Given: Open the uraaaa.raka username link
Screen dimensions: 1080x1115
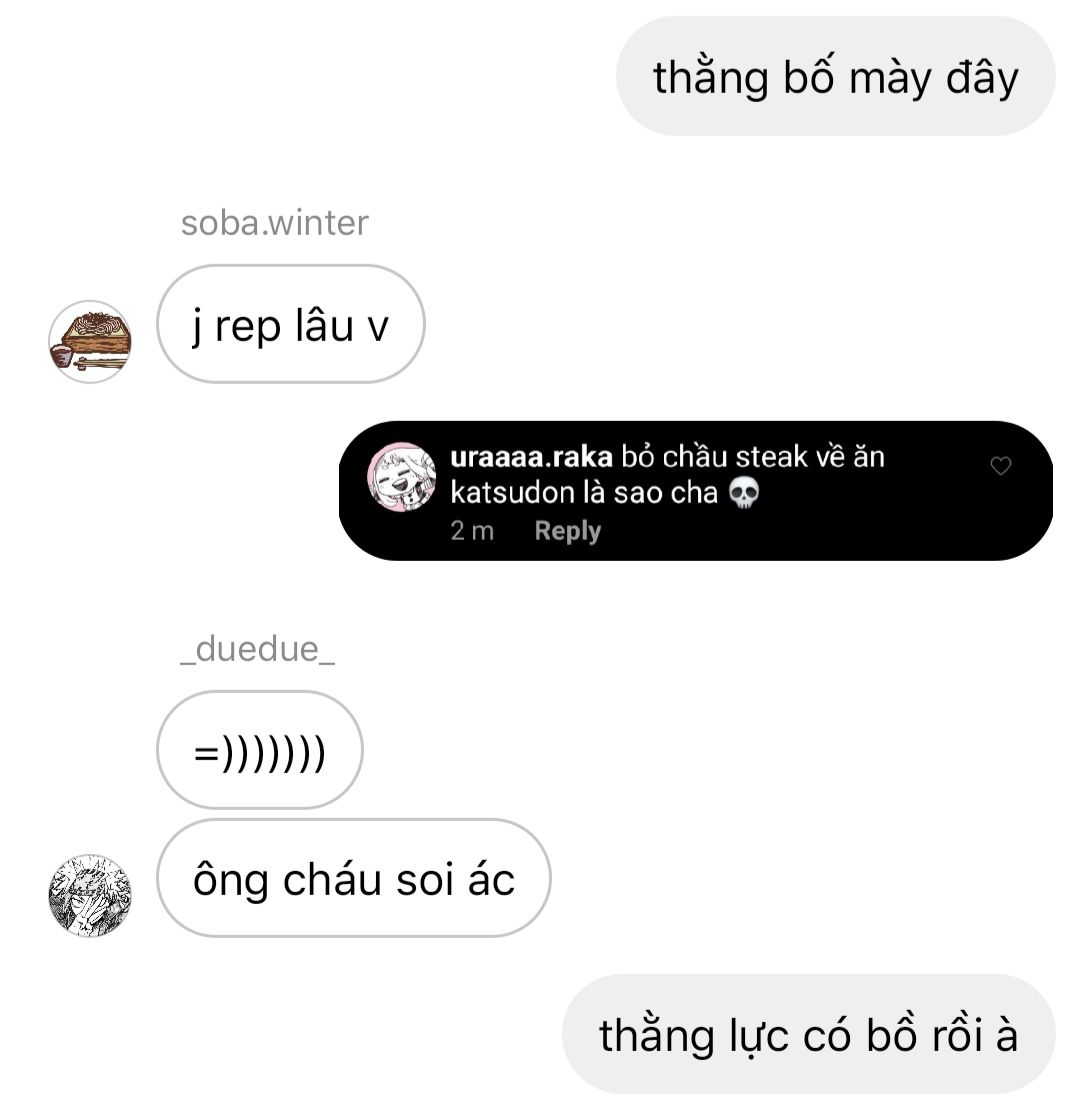Looking at the screenshot, I should tap(531, 457).
